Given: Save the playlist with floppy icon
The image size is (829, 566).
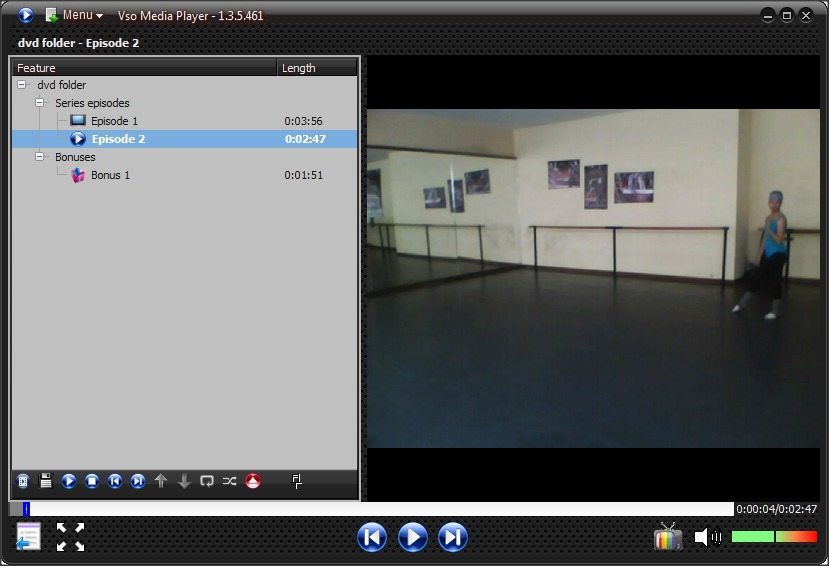Looking at the screenshot, I should (x=46, y=480).
